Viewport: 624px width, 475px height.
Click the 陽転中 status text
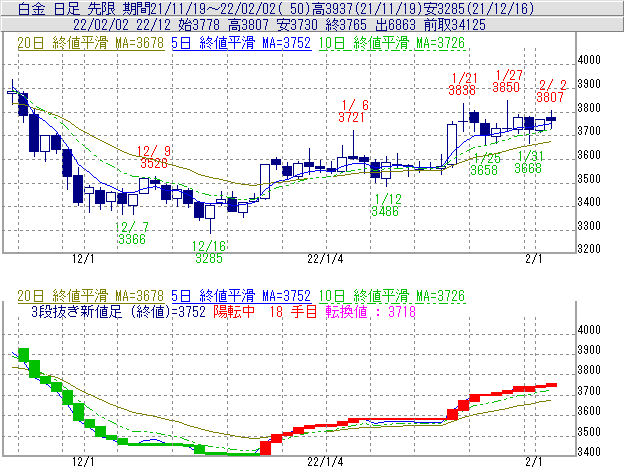coord(234,312)
